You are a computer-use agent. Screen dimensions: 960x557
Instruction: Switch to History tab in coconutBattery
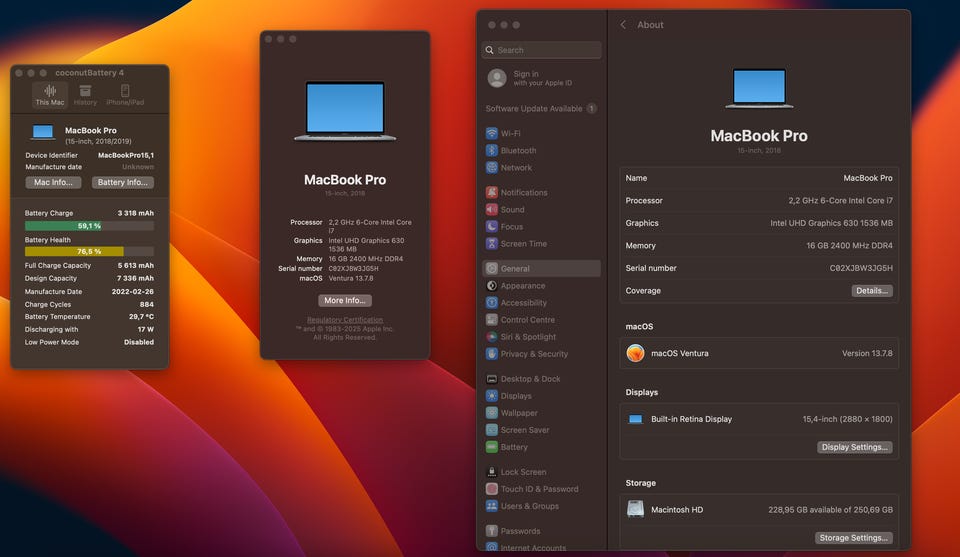[x=85, y=95]
